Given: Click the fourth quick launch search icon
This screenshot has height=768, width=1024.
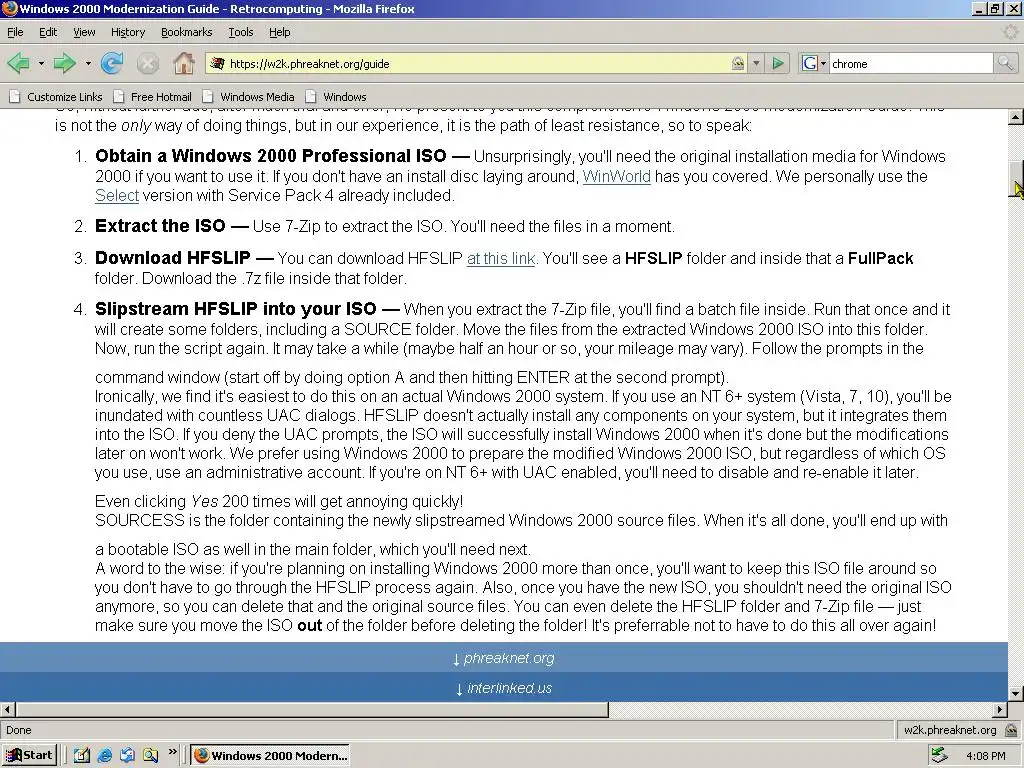Looking at the screenshot, I should [150, 756].
